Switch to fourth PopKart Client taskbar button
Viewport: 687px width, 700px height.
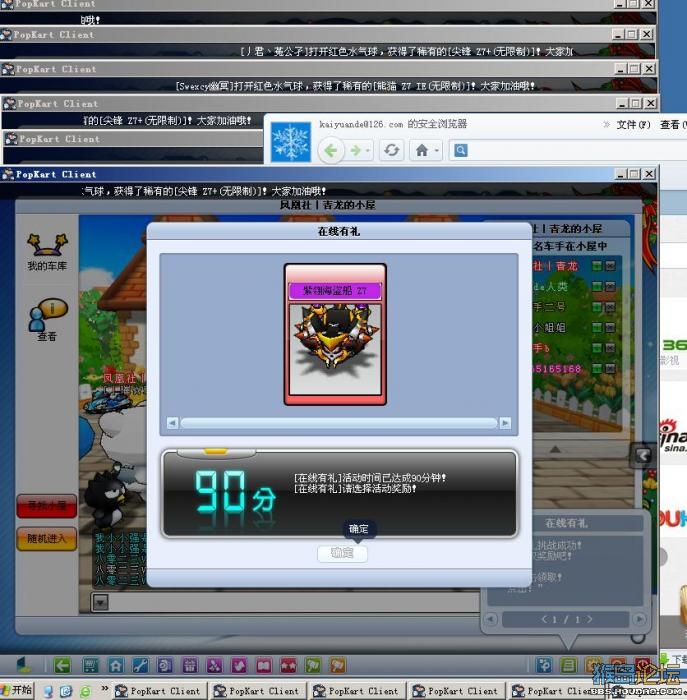pos(458,691)
